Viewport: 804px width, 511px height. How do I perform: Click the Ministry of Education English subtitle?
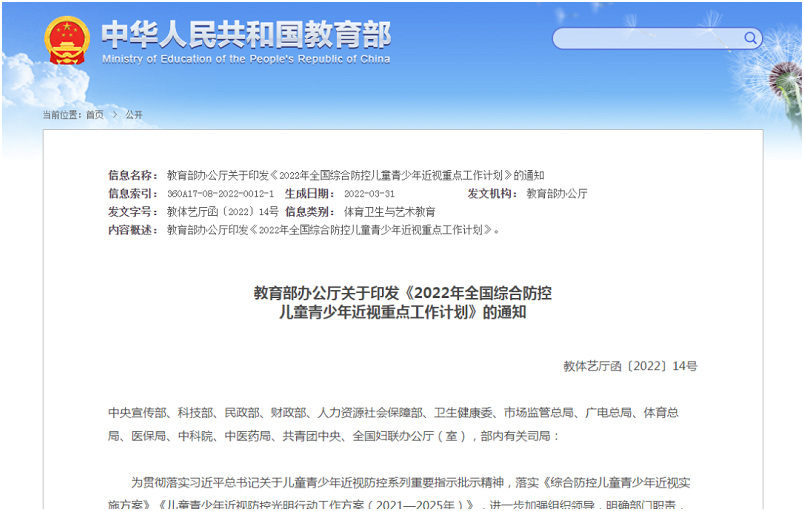246,59
